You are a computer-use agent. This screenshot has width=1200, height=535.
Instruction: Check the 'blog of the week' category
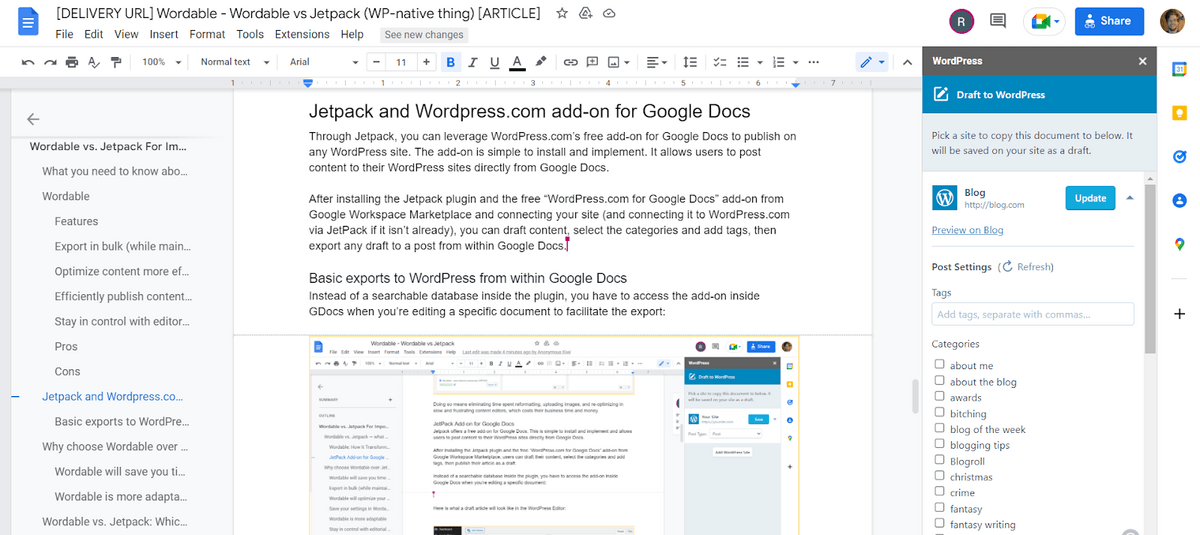coord(939,429)
